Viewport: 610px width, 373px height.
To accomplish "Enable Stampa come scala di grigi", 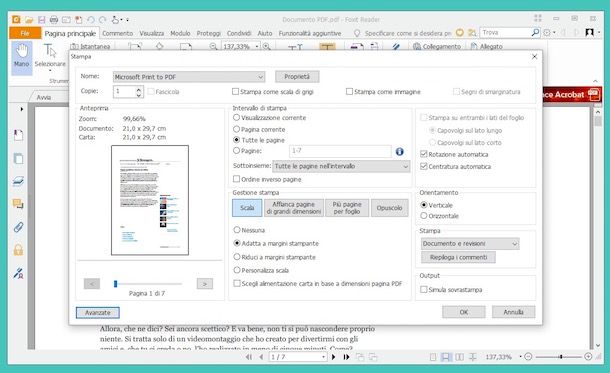I will pos(235,91).
